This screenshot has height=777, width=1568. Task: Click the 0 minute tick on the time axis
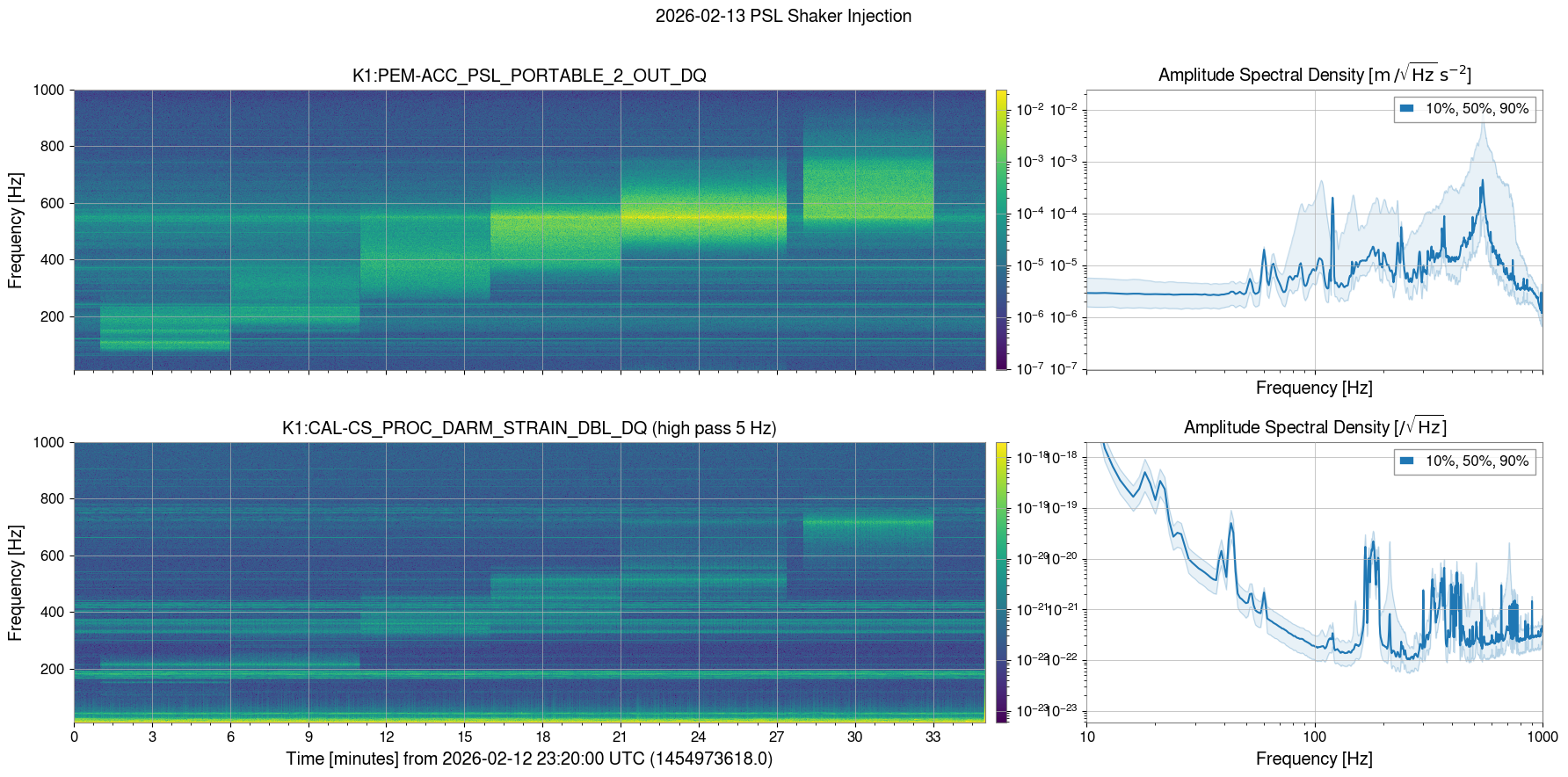click(75, 737)
